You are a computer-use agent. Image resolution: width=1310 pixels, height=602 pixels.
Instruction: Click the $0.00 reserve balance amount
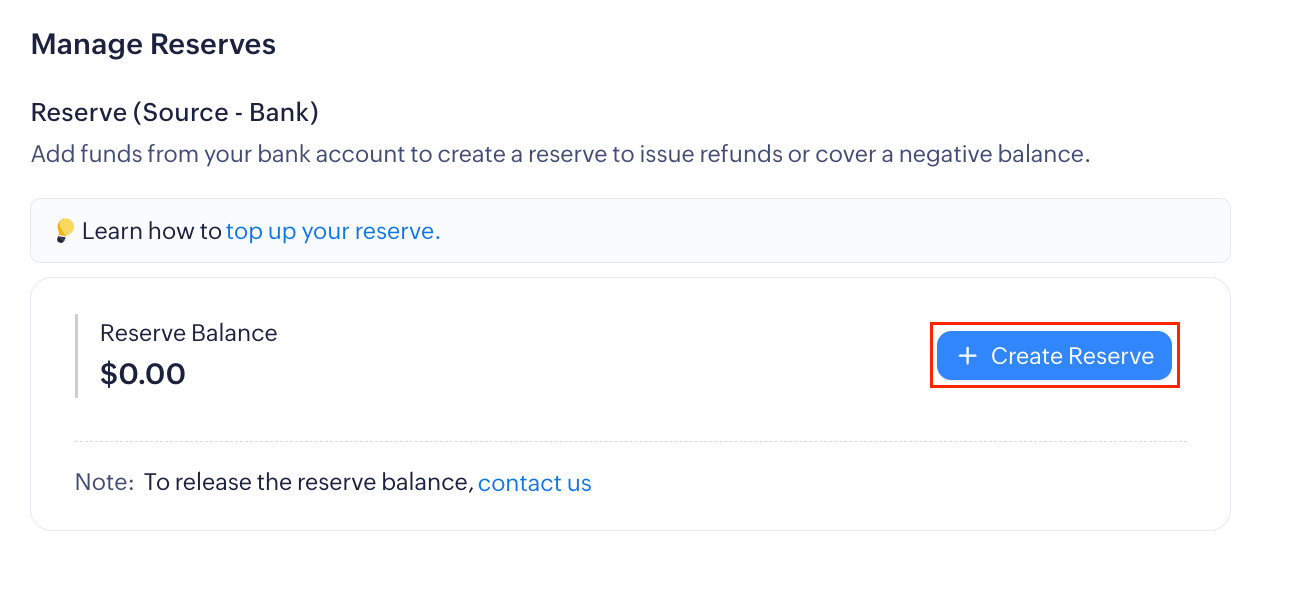(x=143, y=374)
